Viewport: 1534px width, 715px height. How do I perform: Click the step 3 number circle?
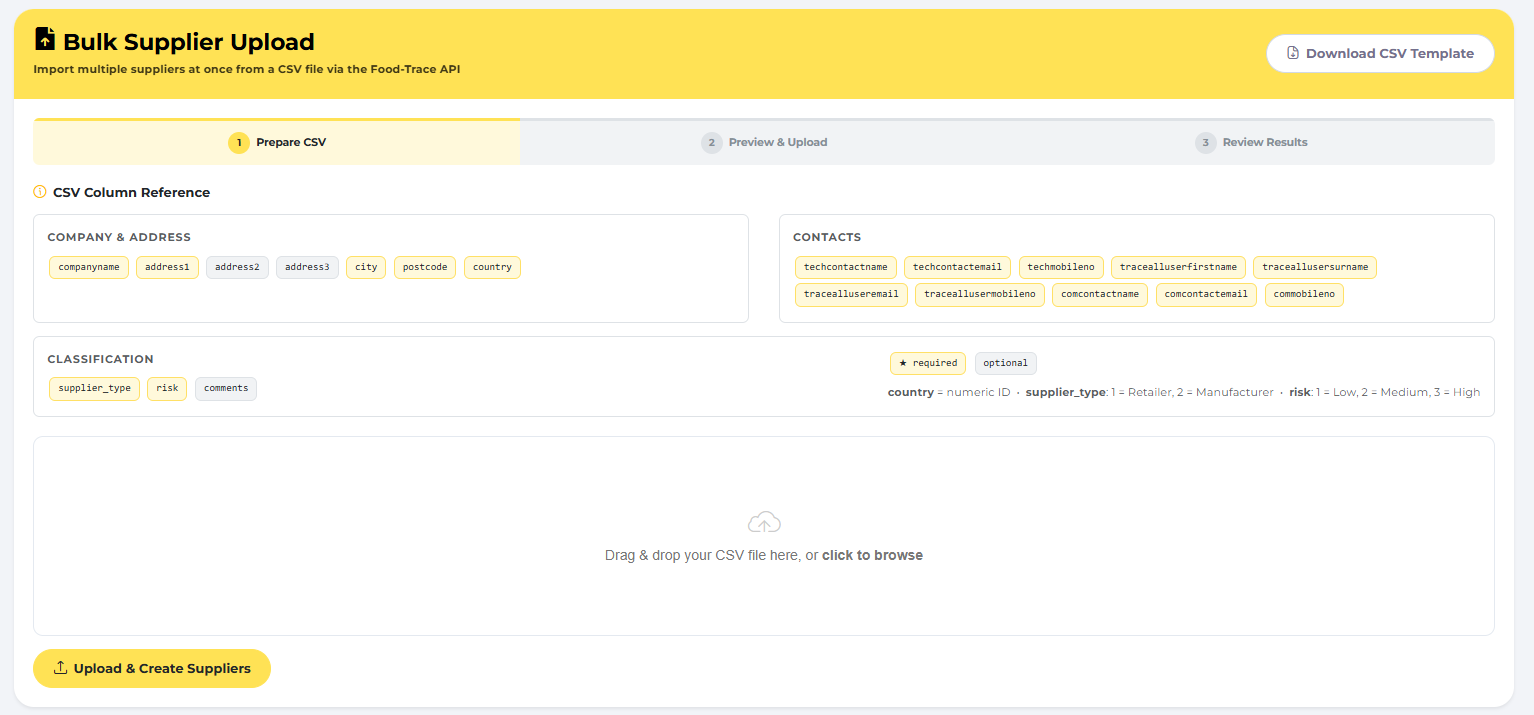click(1205, 143)
